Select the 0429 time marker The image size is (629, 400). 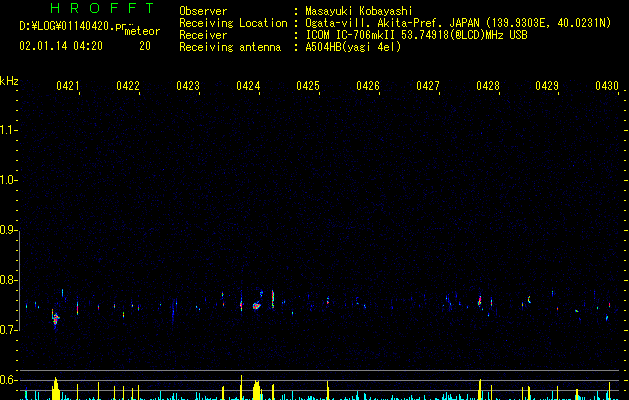click(547, 86)
